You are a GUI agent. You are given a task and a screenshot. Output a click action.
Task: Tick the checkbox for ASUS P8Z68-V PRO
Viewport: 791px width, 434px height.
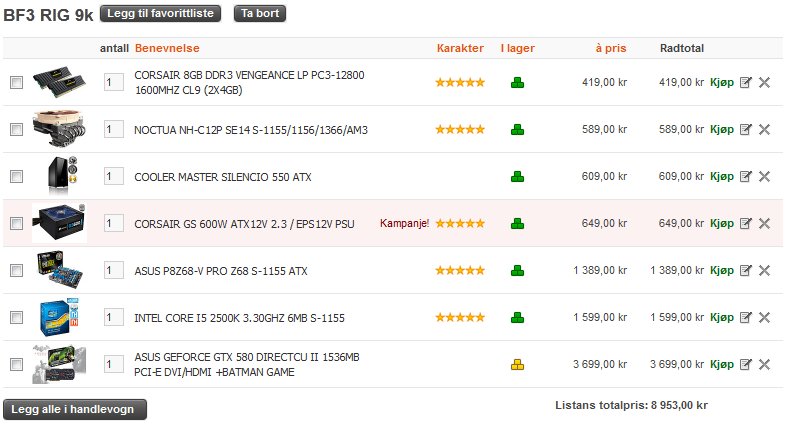click(x=17, y=270)
